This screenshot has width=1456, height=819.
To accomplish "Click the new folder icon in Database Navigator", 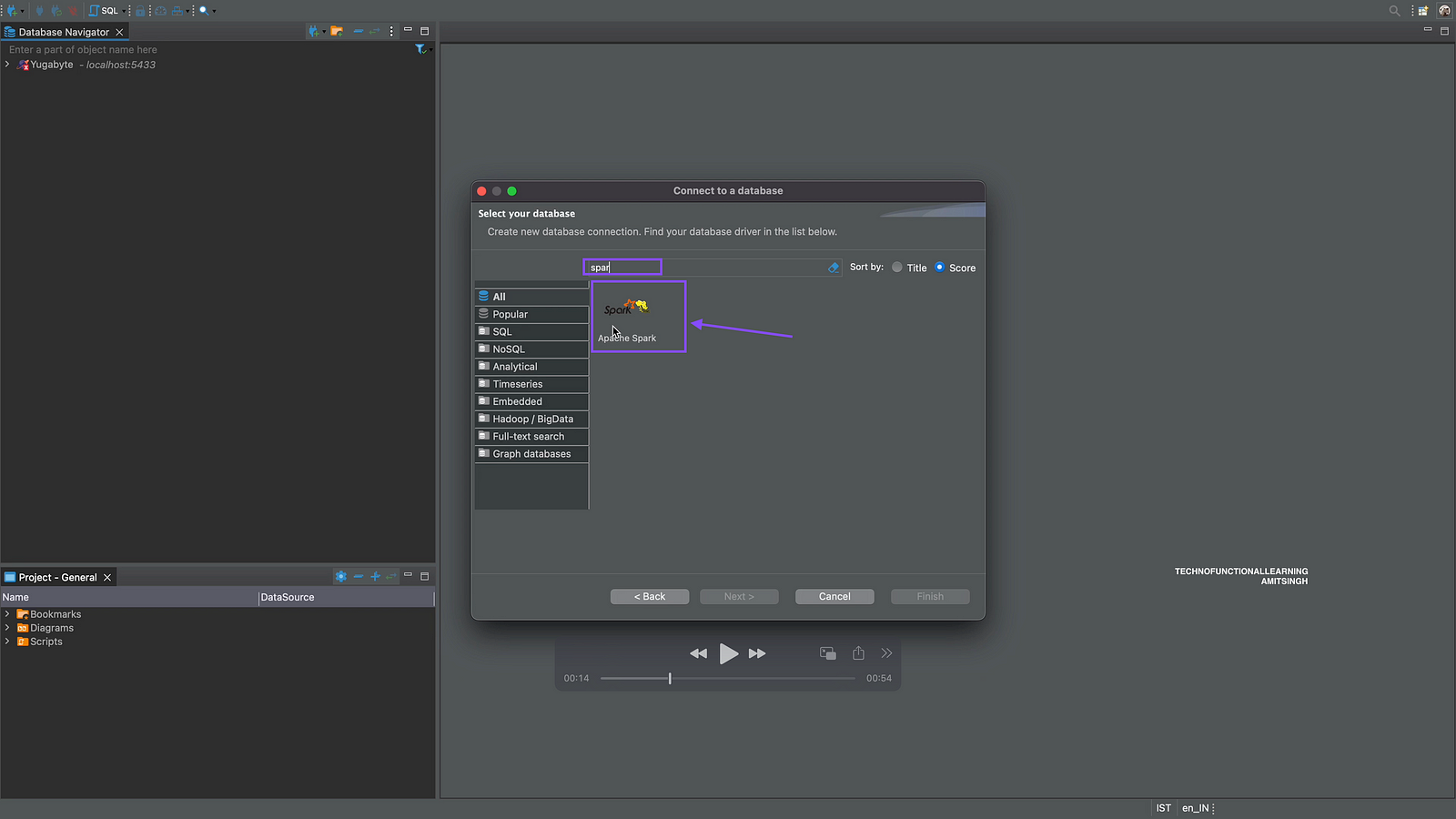I will (337, 31).
